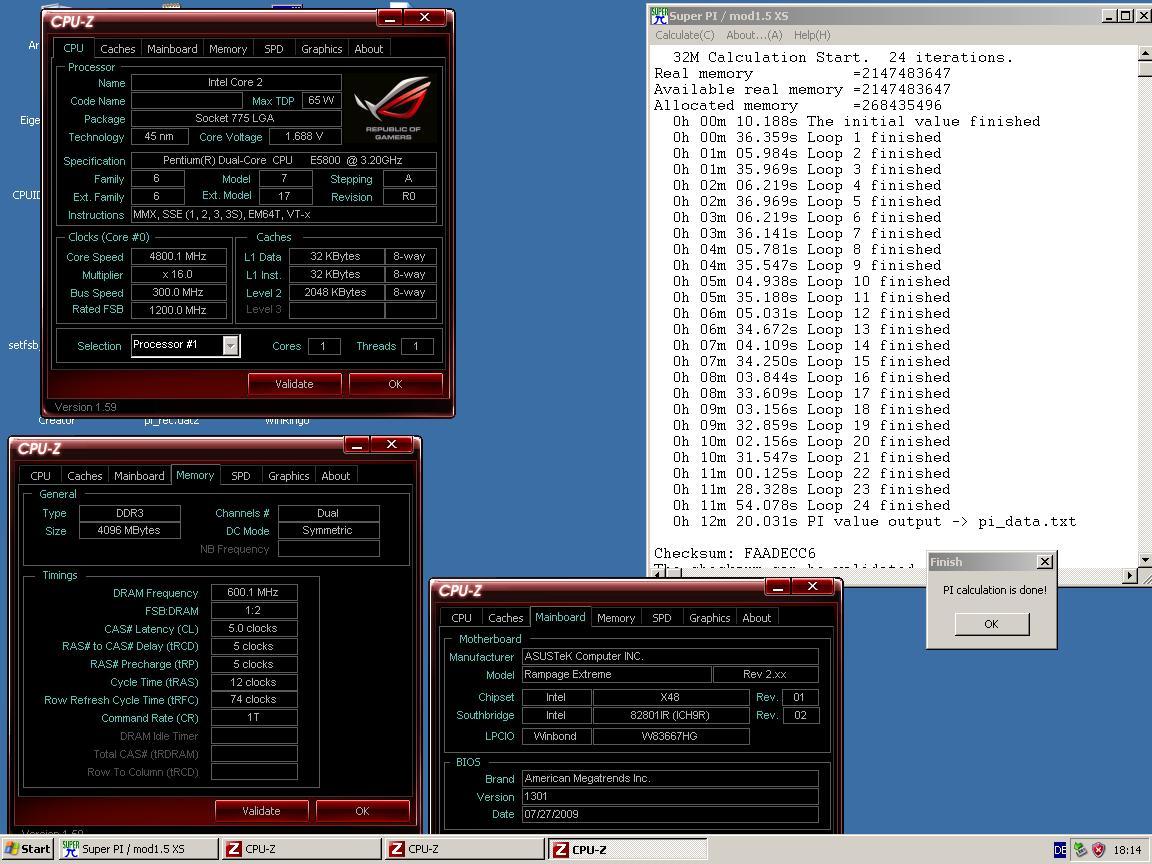The width and height of the screenshot is (1152, 864).
Task: Open SPD tab in the Mainboard CPU-Z window
Action: point(662,618)
